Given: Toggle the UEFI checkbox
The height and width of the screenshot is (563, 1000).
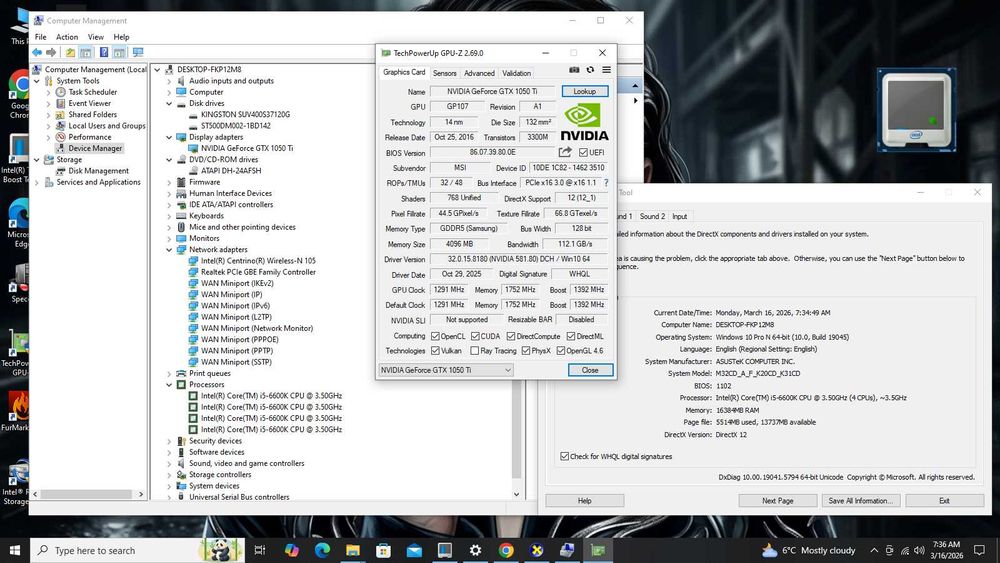Looking at the screenshot, I should (x=583, y=152).
